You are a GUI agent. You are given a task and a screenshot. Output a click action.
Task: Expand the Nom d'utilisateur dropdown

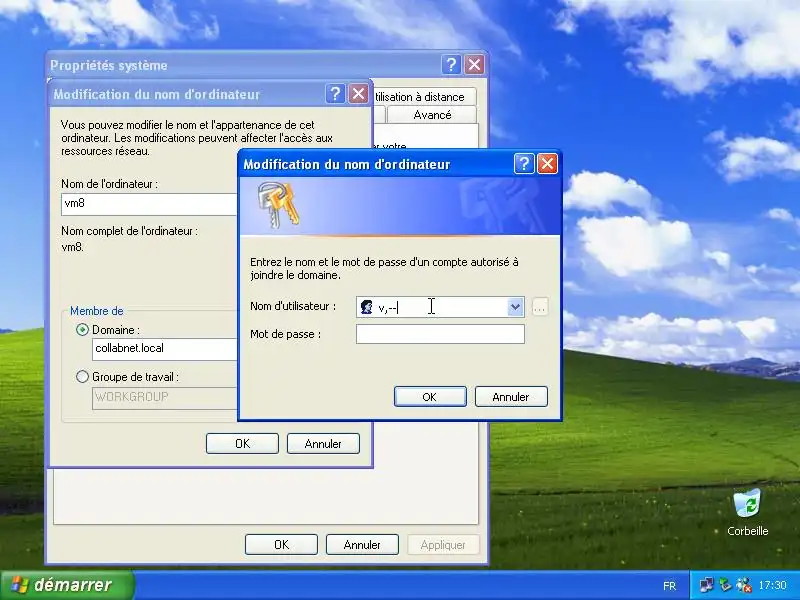click(x=516, y=307)
